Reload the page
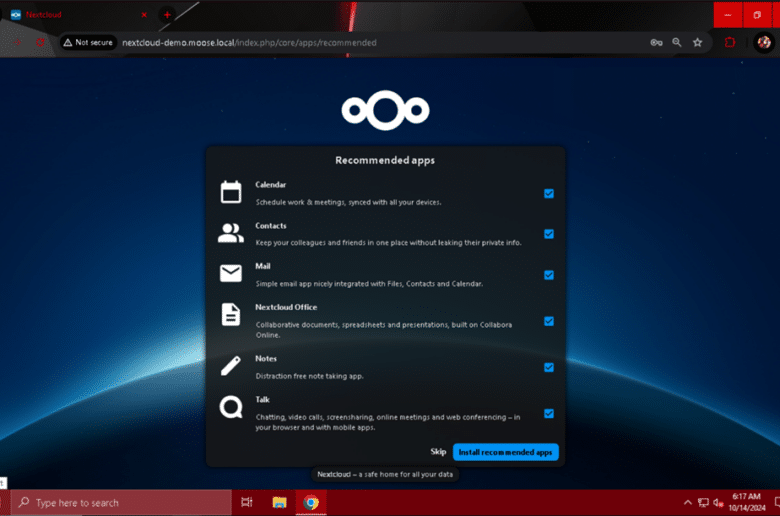Viewport: 780px width, 516px height. [40, 43]
